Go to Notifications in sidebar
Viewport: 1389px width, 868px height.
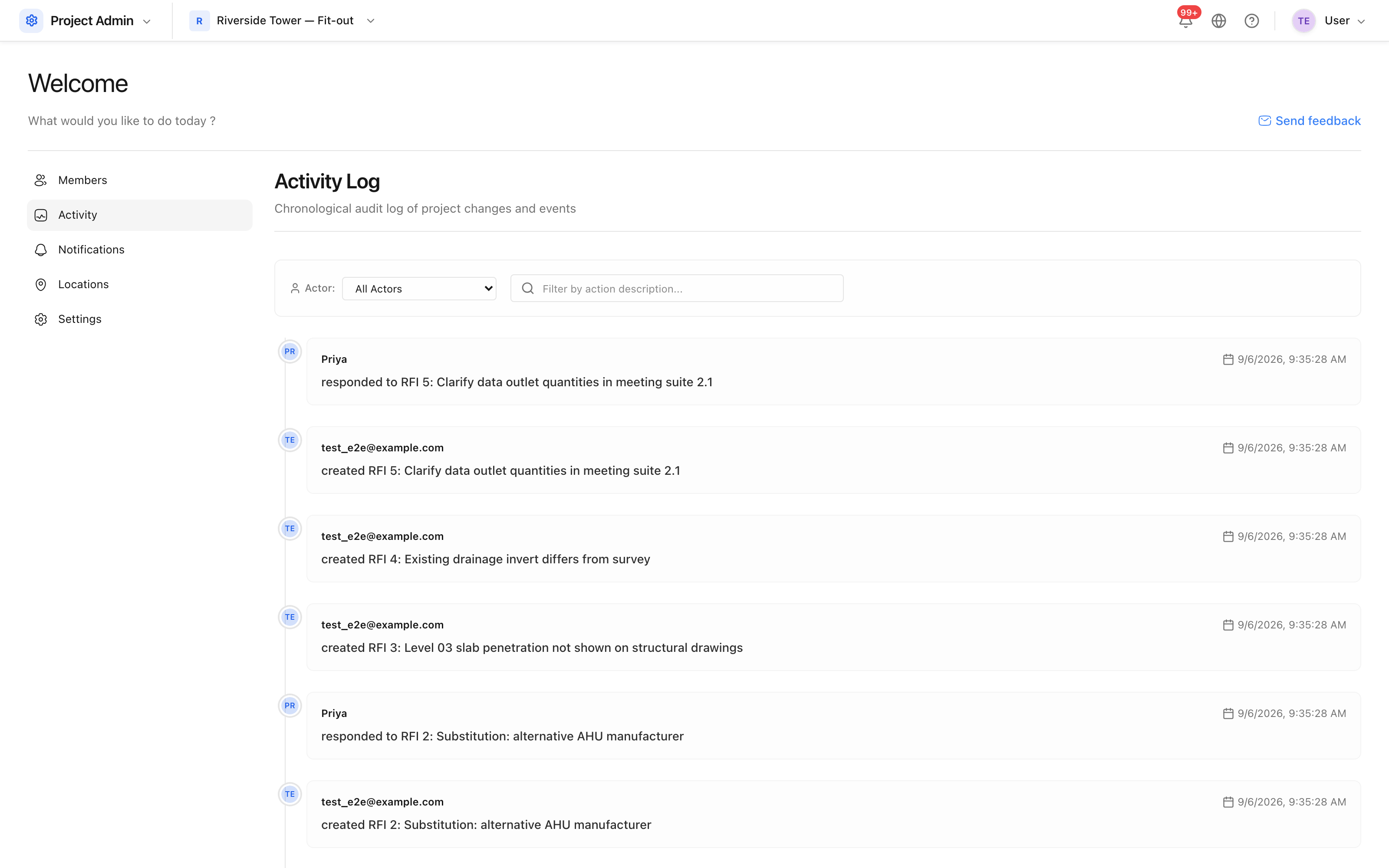139,250
